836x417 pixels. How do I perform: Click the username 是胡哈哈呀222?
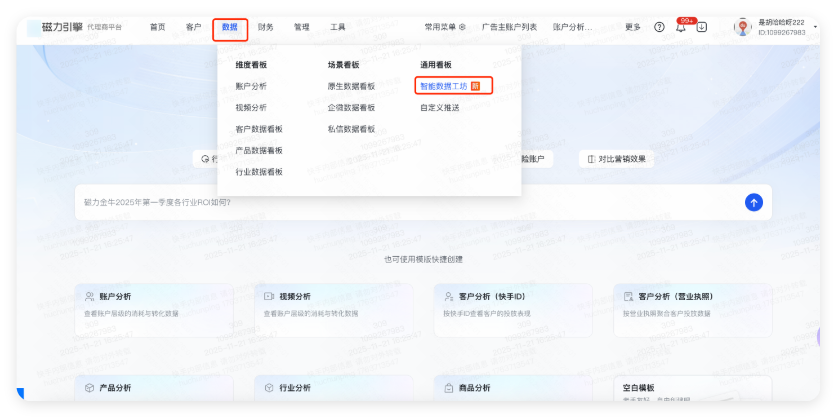tap(782, 22)
